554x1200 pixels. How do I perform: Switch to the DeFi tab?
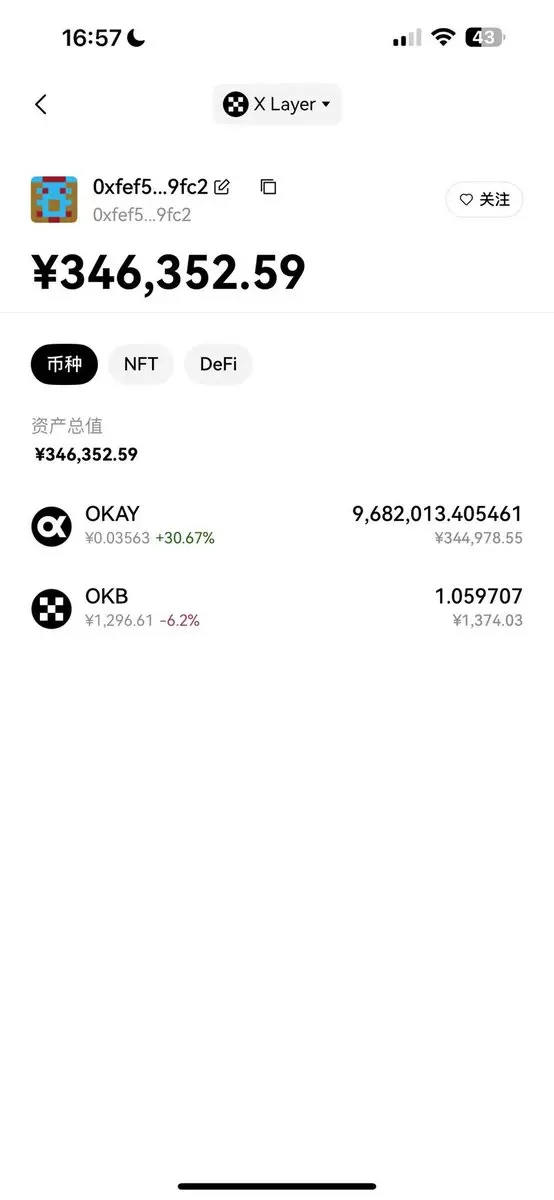coord(218,364)
